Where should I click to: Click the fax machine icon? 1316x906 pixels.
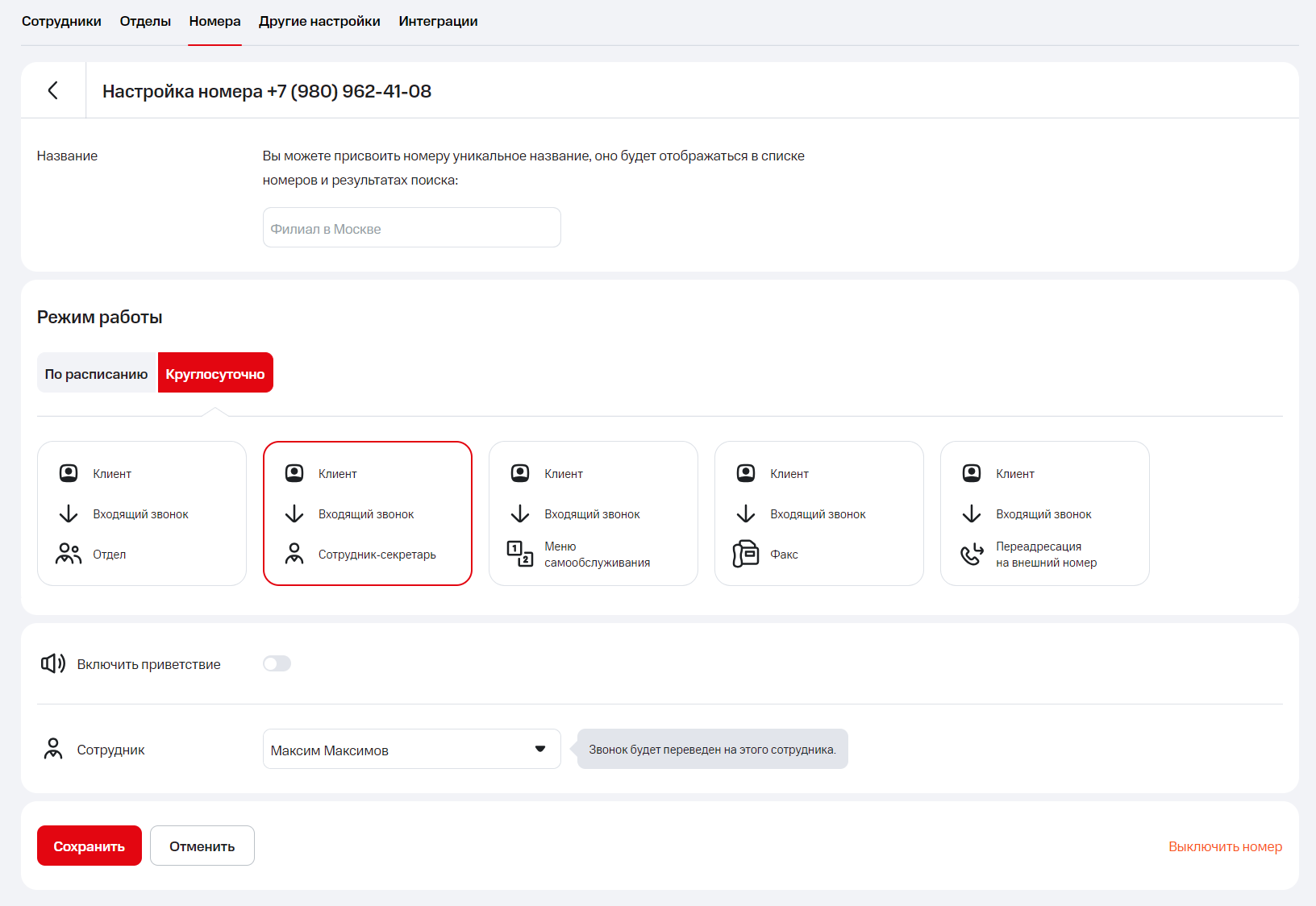point(746,554)
